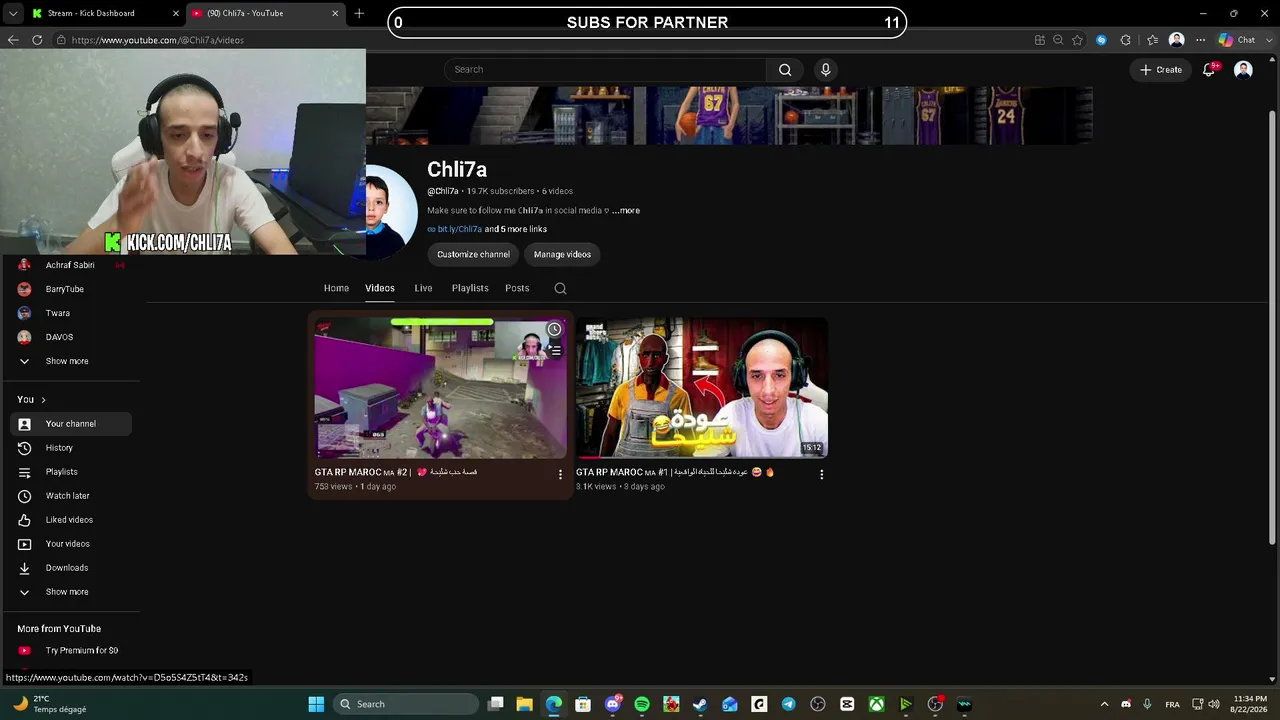The width and height of the screenshot is (1280, 720).
Task: Open browser extensions puzzle icon
Action: pyautogui.click(x=1126, y=40)
